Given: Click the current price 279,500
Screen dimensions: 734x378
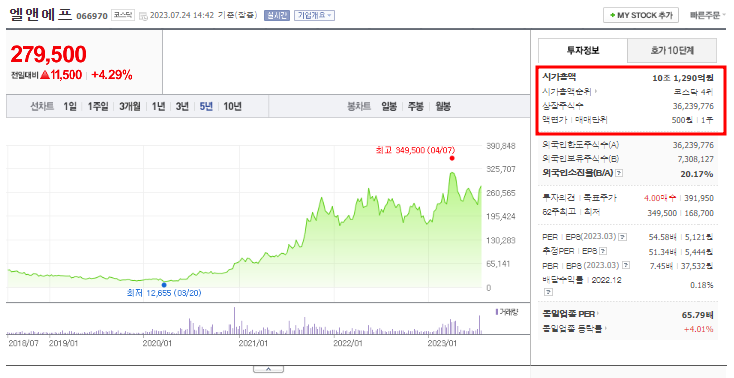Looking at the screenshot, I should coord(48,54).
